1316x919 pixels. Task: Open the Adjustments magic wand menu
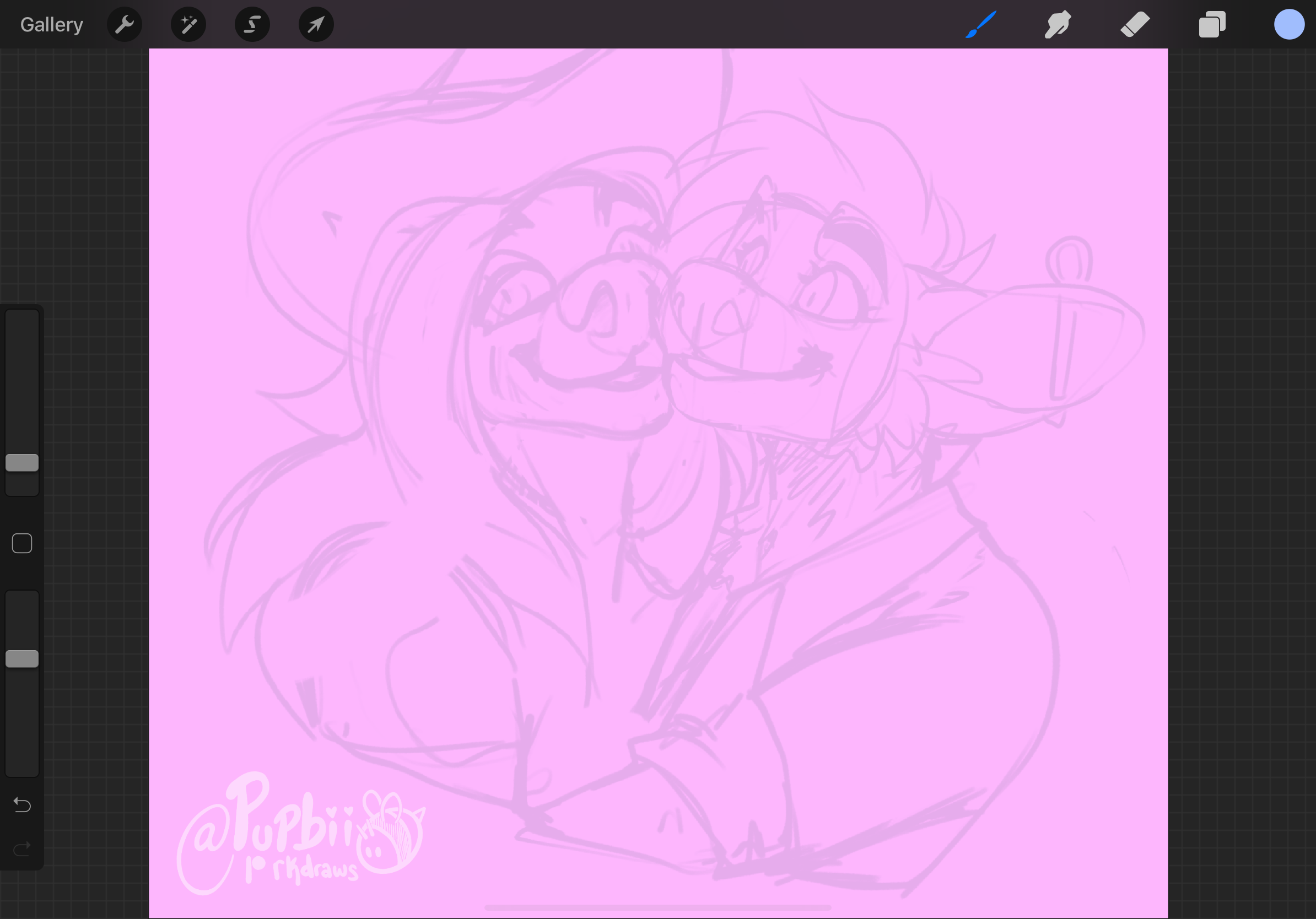click(188, 25)
